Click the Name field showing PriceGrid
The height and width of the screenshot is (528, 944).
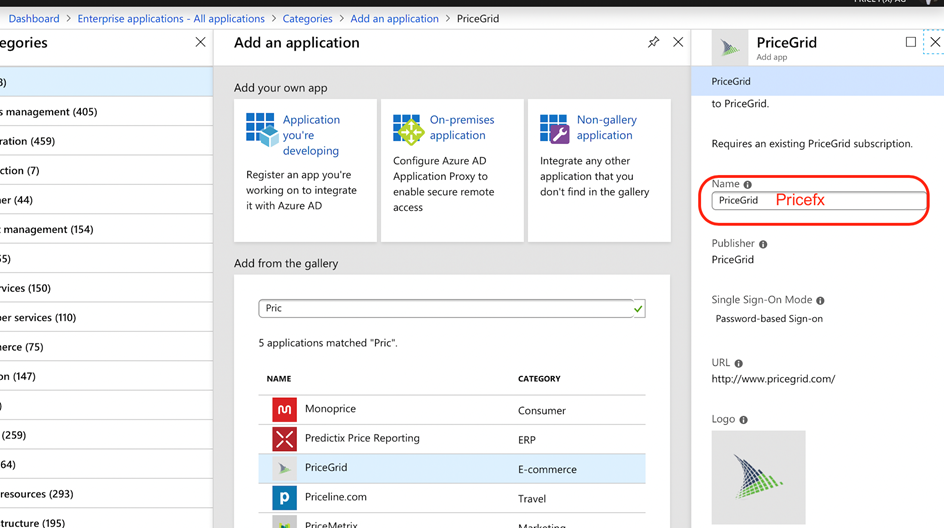[x=818, y=200]
